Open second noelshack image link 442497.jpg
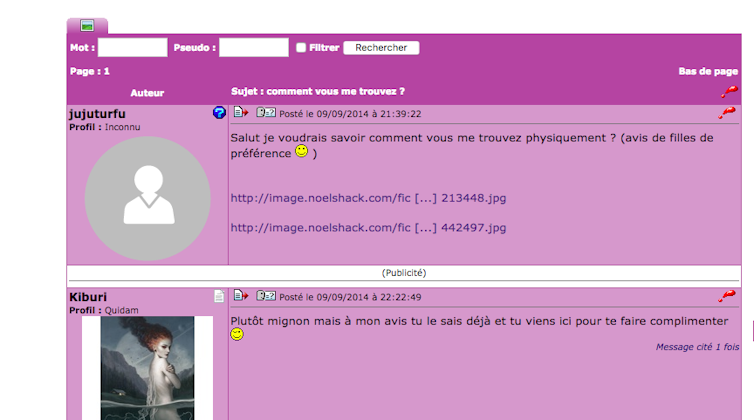 (368, 228)
